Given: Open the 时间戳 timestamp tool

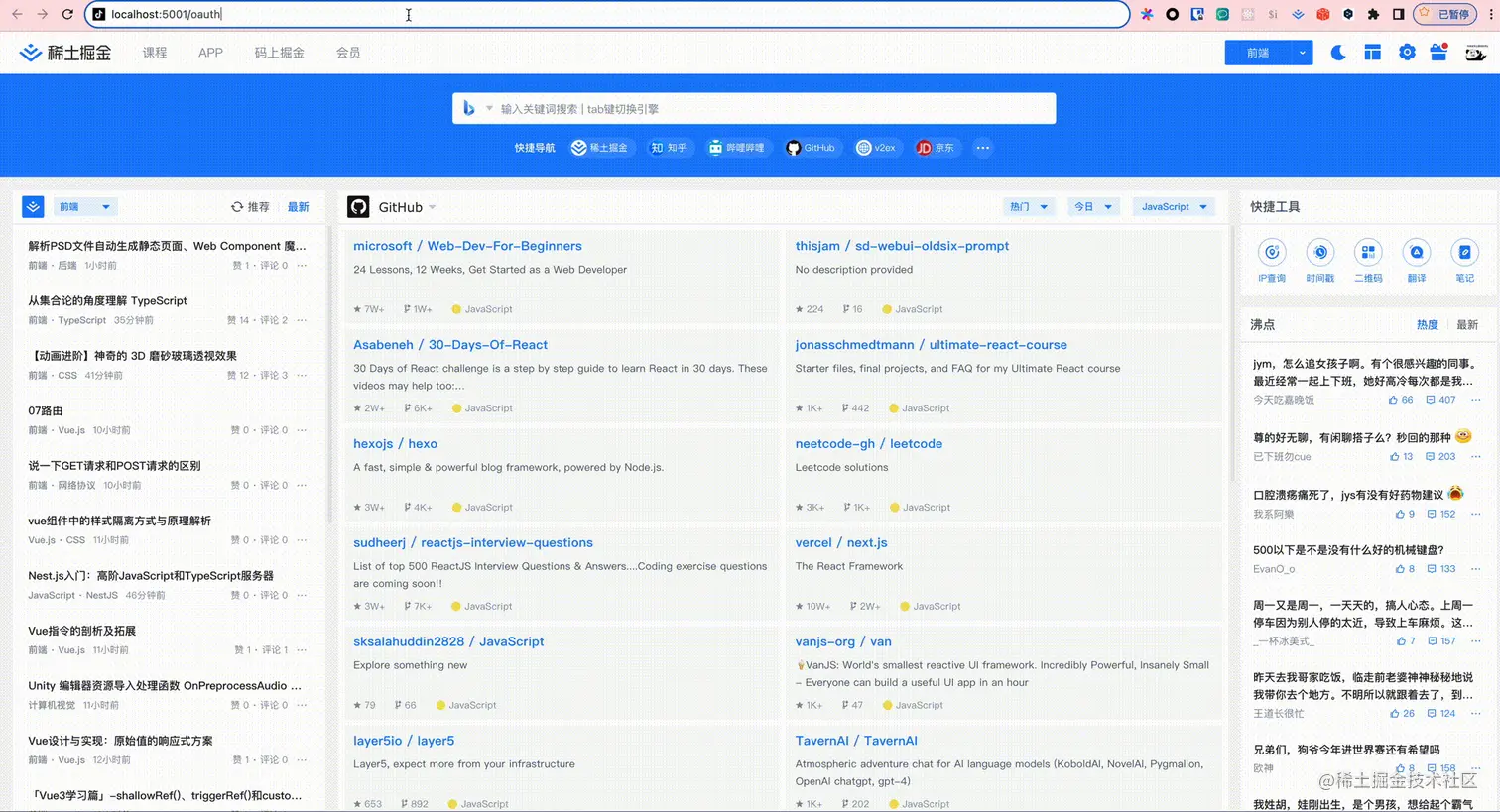Looking at the screenshot, I should (1319, 261).
